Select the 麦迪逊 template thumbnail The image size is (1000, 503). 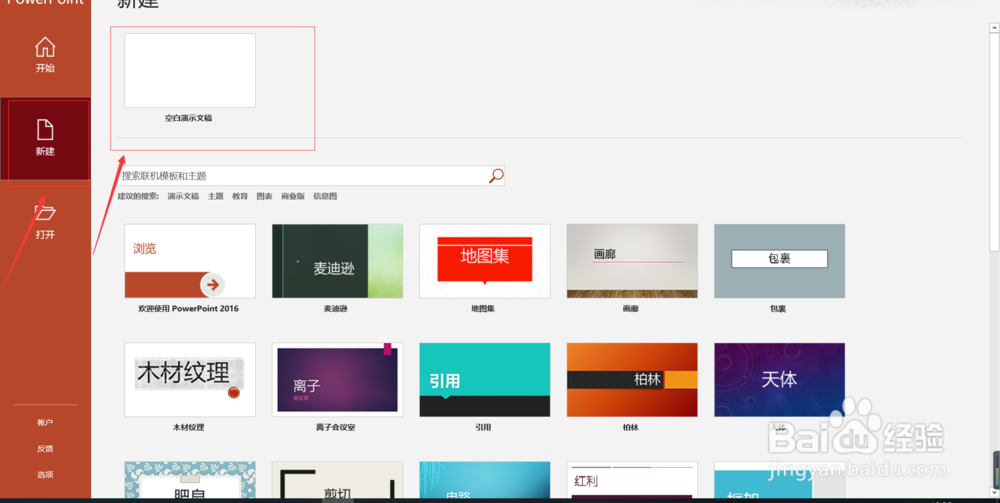pyautogui.click(x=337, y=261)
